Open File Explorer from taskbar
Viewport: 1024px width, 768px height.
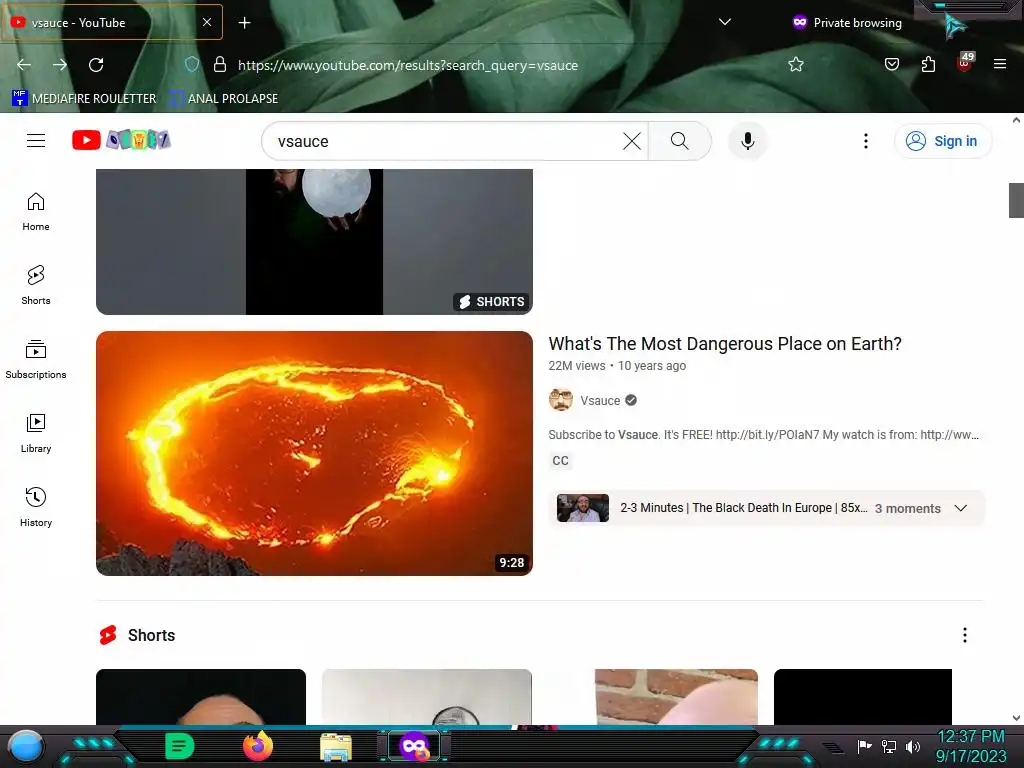click(x=336, y=747)
